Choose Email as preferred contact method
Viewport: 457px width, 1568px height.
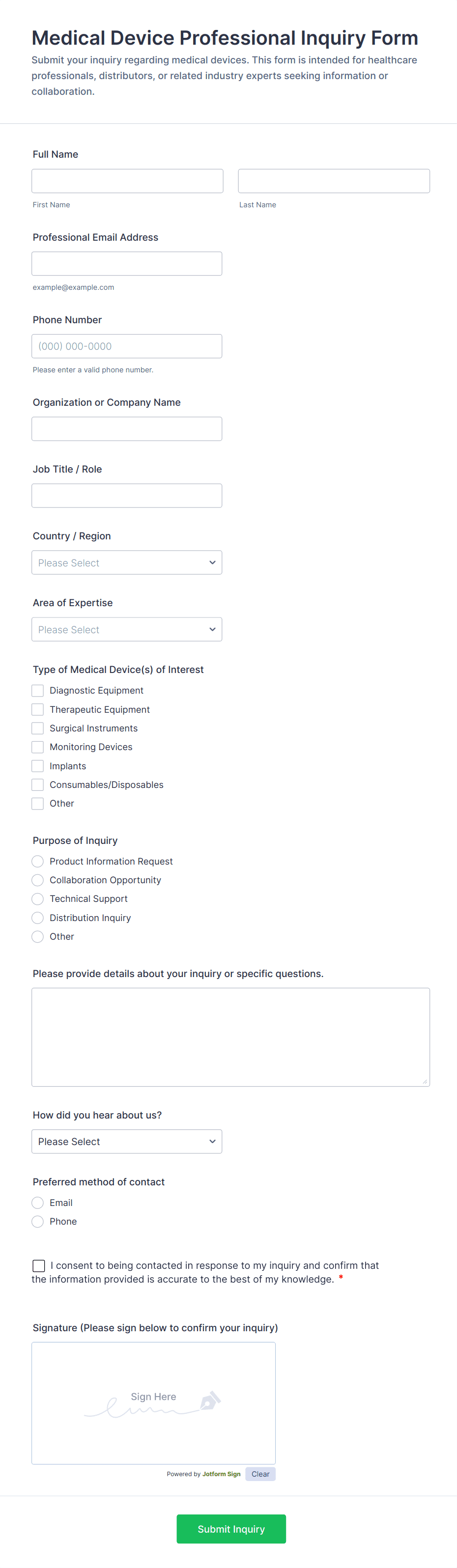coord(38,1202)
